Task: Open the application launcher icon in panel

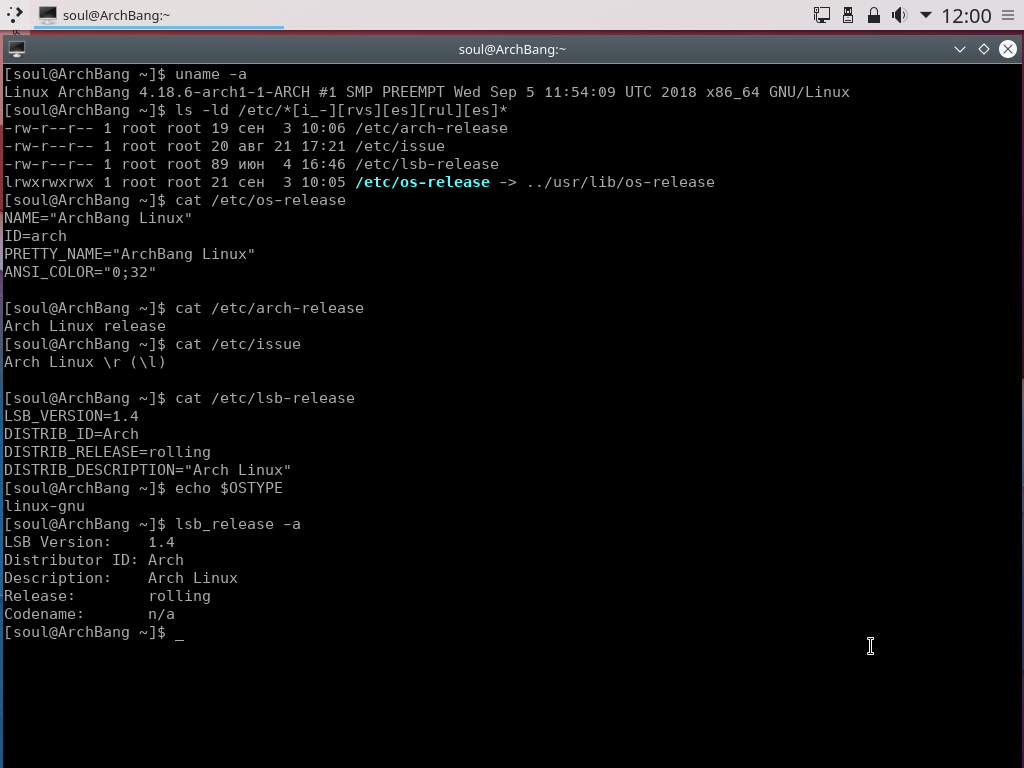Action: tap(14, 14)
